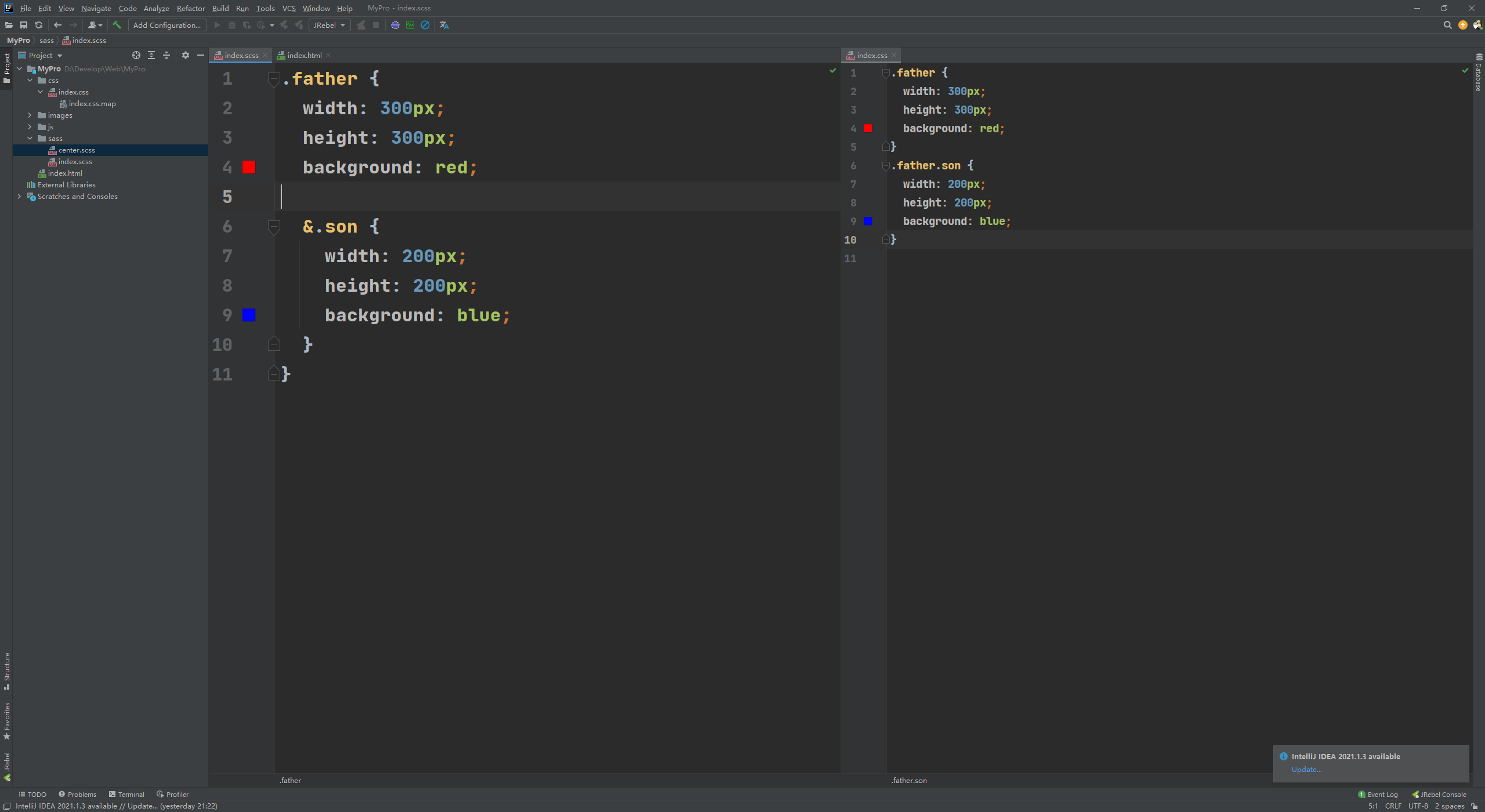Reload files with the sync icon

click(39, 25)
